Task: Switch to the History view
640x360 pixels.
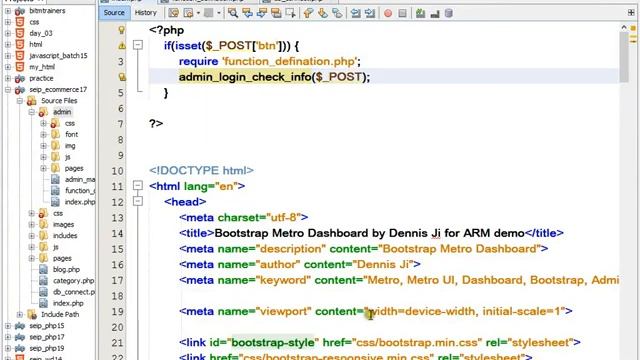Action: click(145, 13)
